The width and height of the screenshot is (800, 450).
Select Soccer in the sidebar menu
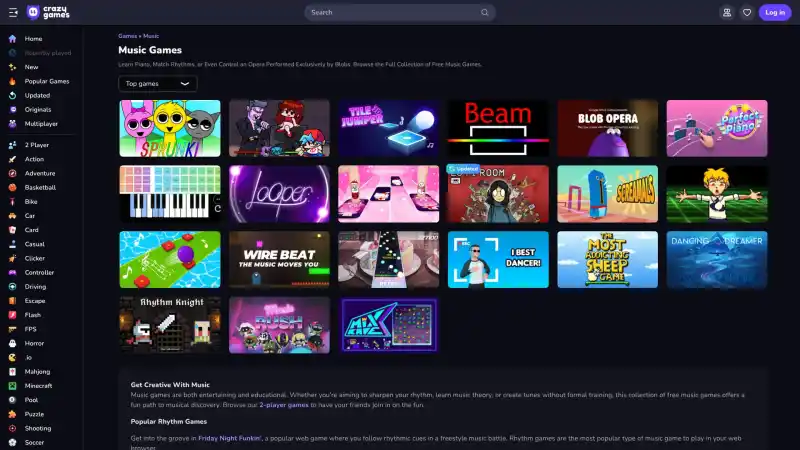click(34, 443)
